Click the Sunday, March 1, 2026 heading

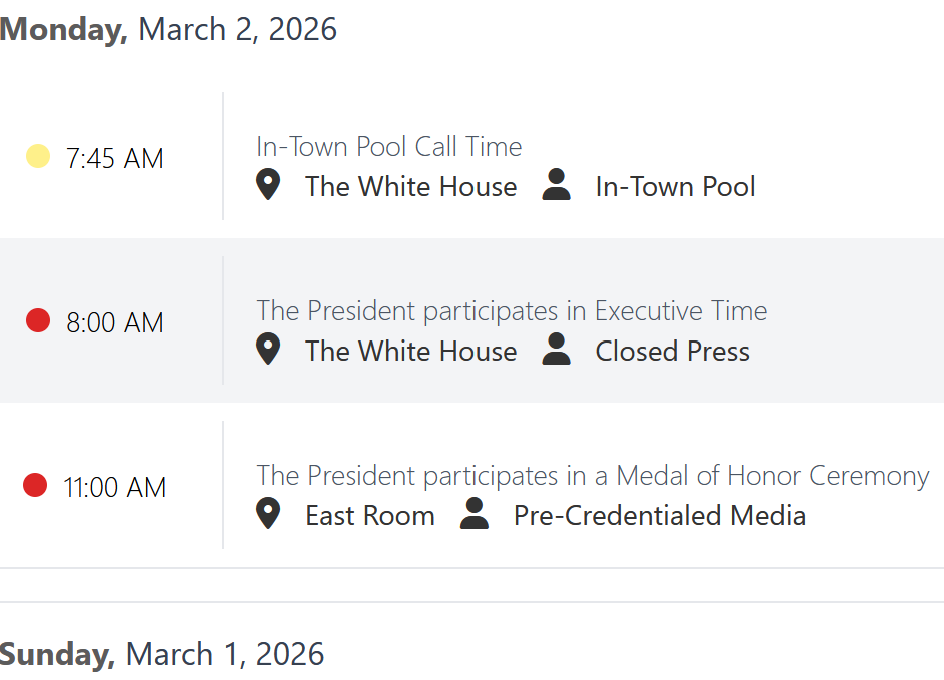[x=162, y=654]
